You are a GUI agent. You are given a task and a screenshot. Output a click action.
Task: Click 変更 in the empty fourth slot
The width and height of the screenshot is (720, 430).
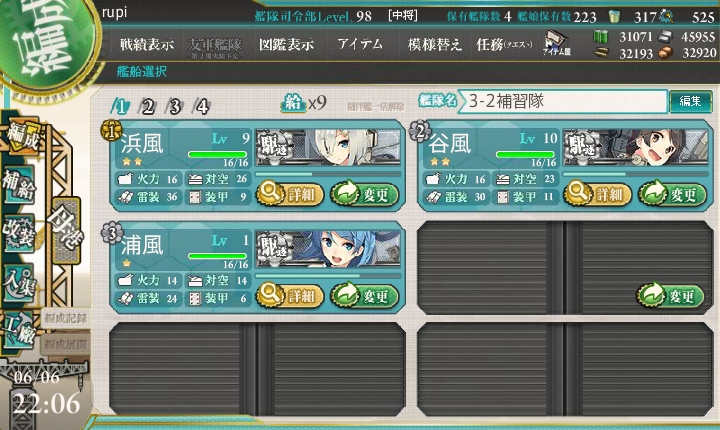[671, 295]
